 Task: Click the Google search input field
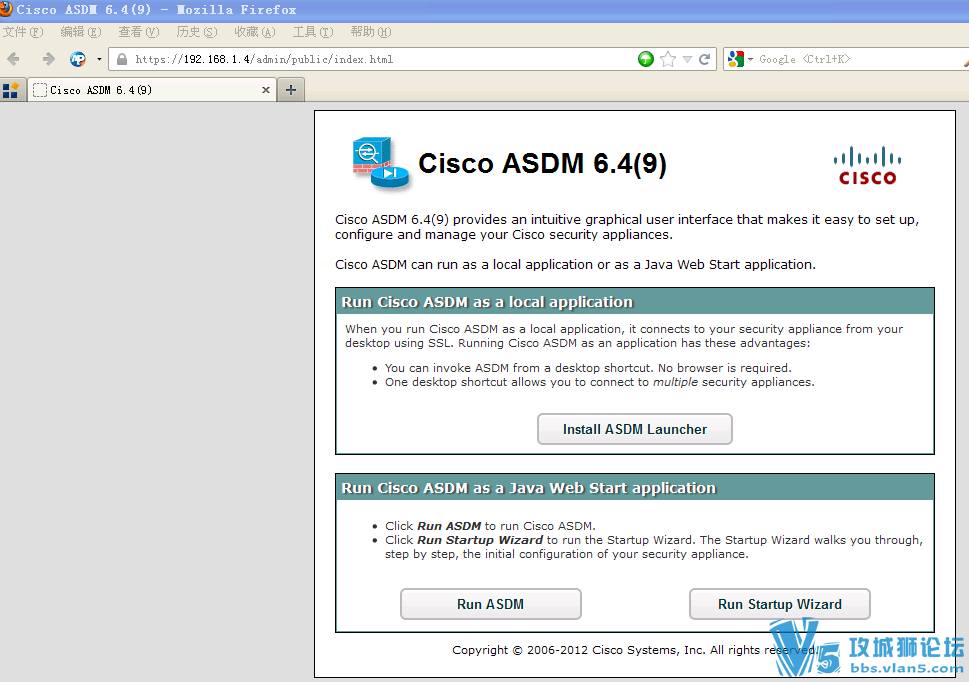pos(859,59)
